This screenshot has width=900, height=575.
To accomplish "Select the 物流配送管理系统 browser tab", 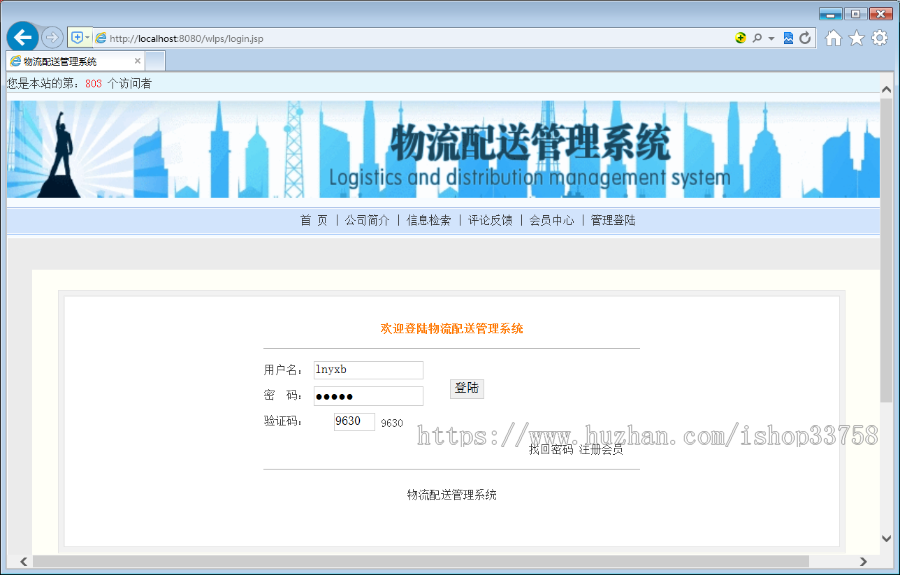I will coord(75,61).
